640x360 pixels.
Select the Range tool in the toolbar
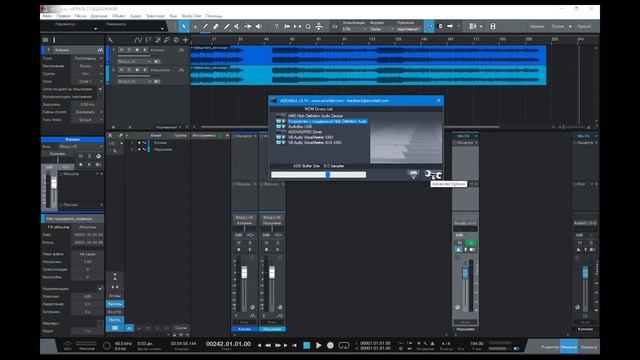(x=195, y=27)
